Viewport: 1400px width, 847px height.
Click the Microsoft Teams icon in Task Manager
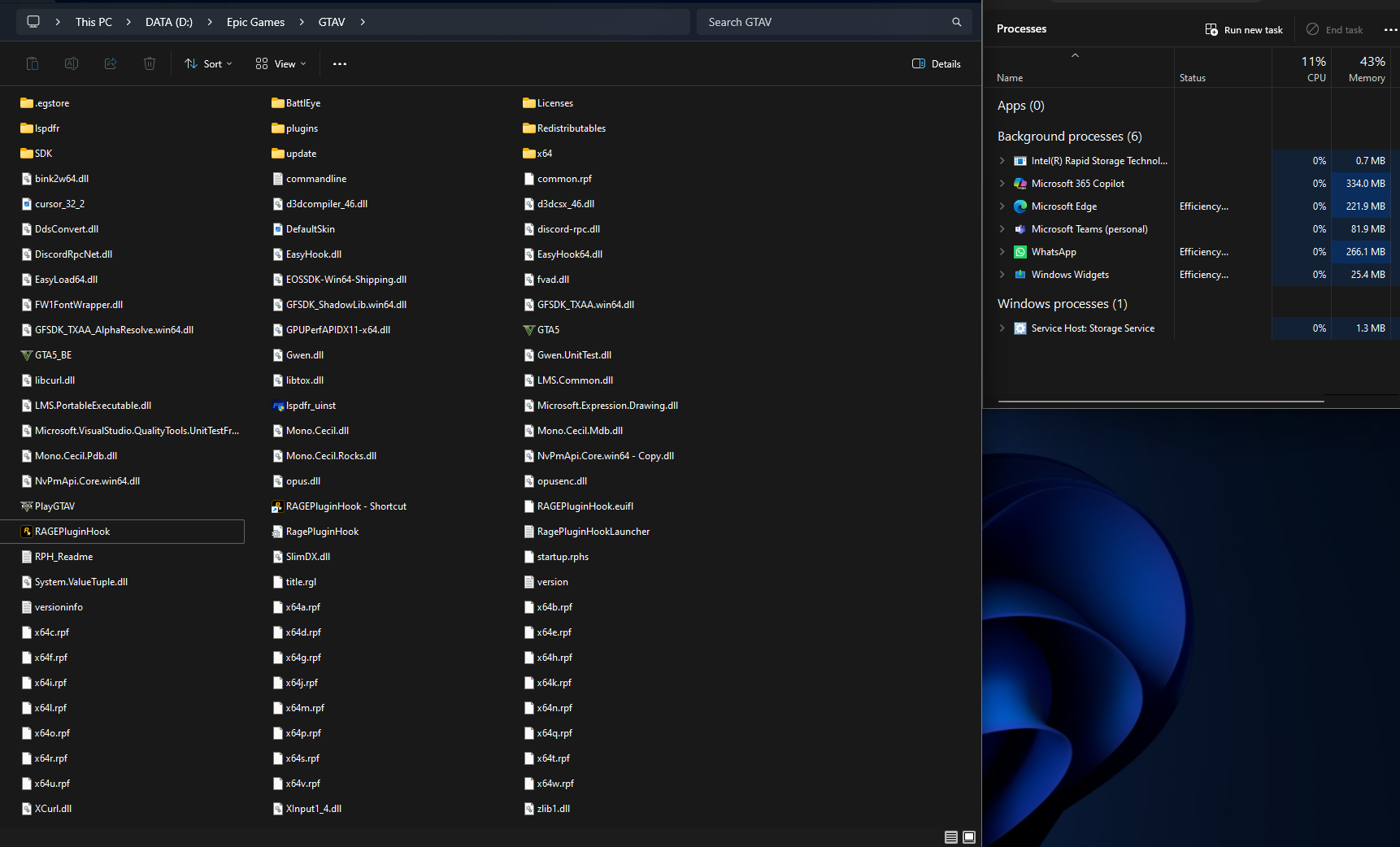tap(1020, 229)
